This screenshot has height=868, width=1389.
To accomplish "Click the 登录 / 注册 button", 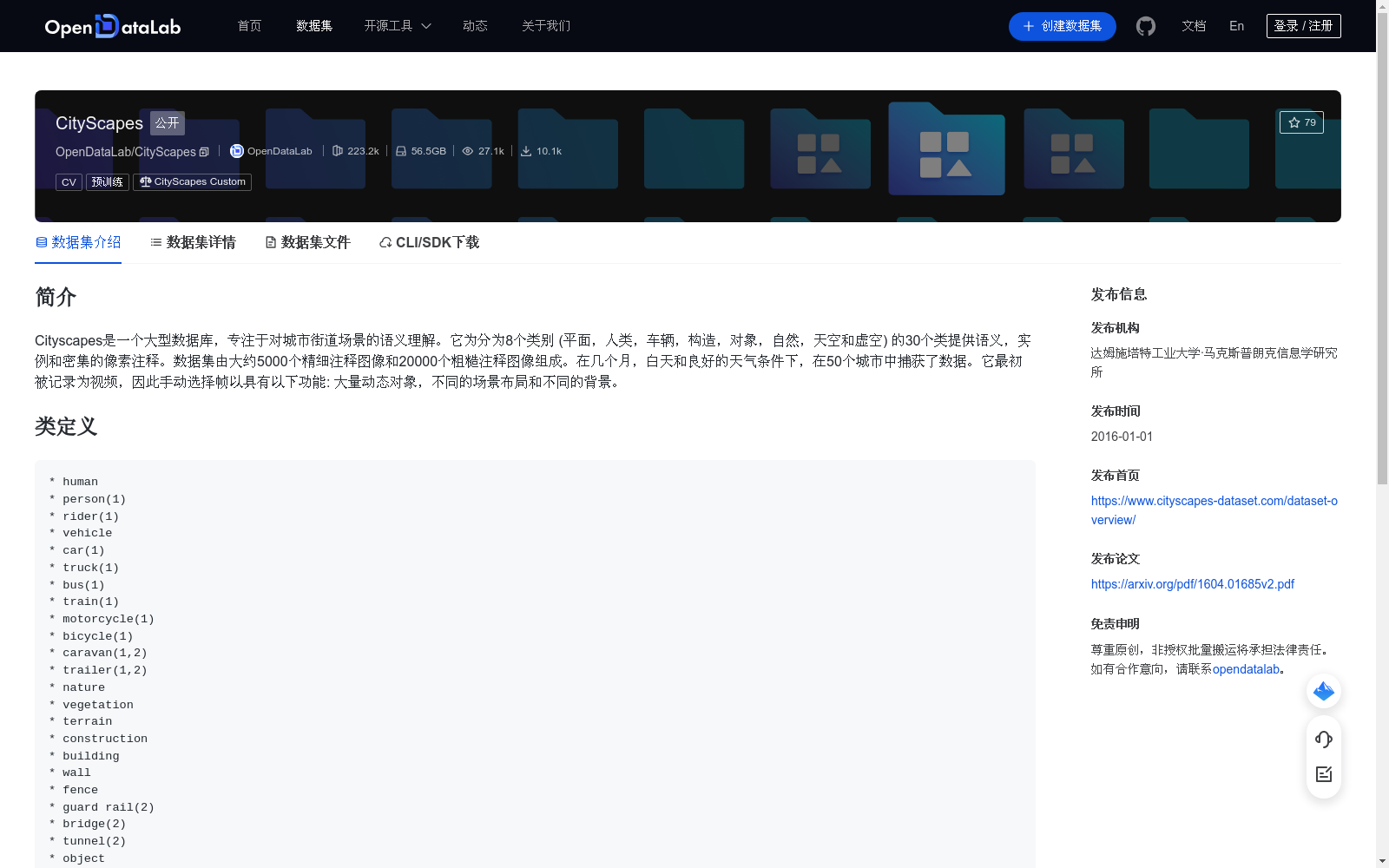I will pos(1303,26).
